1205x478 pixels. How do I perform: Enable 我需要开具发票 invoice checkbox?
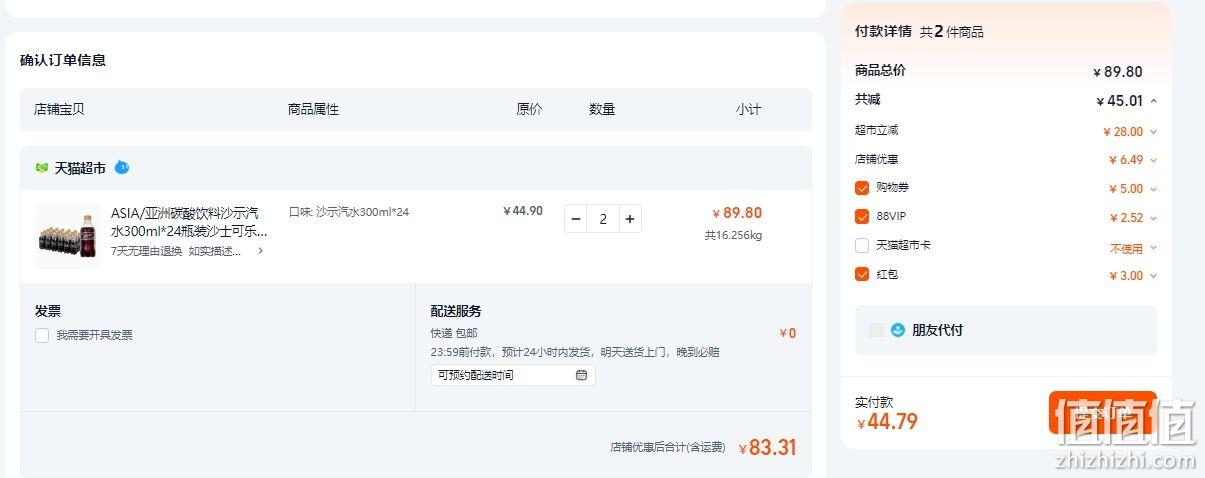[42, 335]
